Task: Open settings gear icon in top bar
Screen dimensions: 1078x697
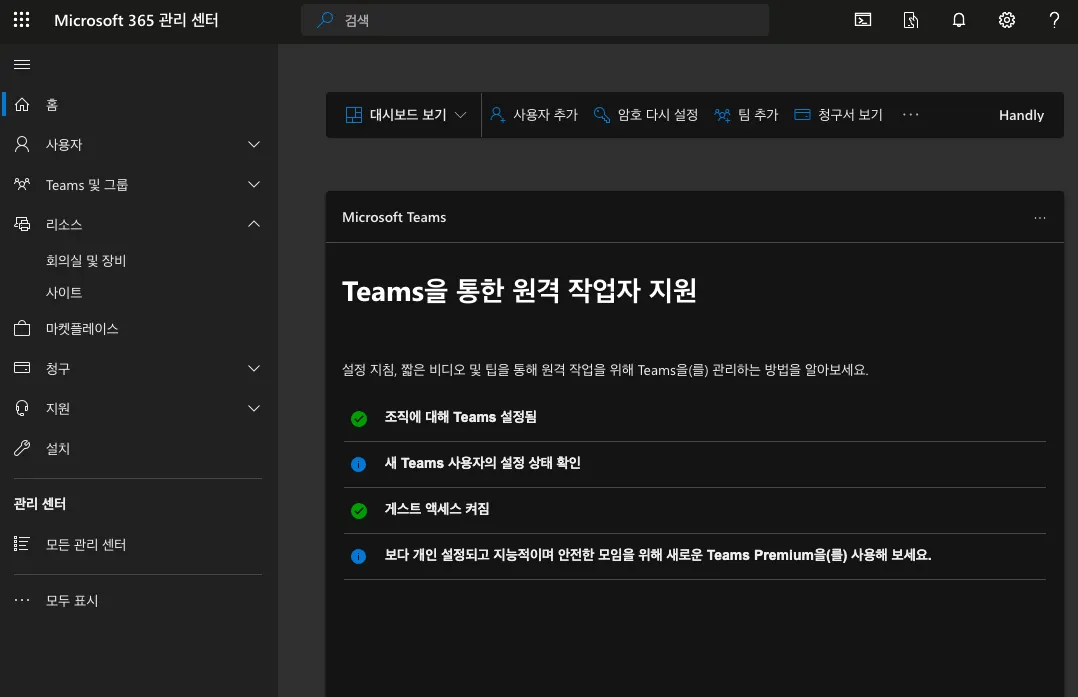Action: pos(1006,20)
